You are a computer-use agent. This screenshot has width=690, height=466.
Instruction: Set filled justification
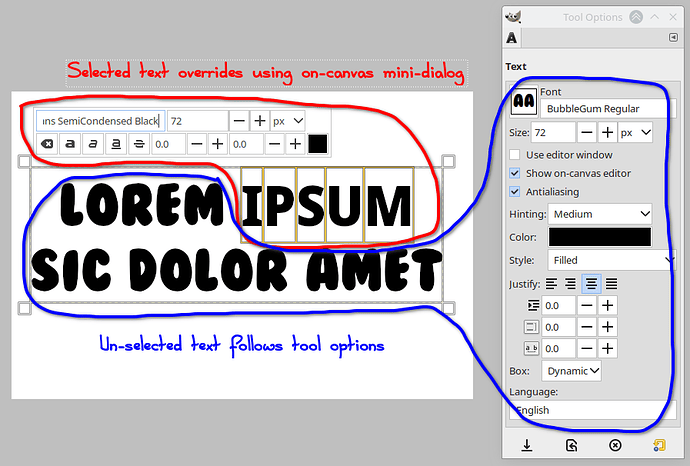point(611,284)
